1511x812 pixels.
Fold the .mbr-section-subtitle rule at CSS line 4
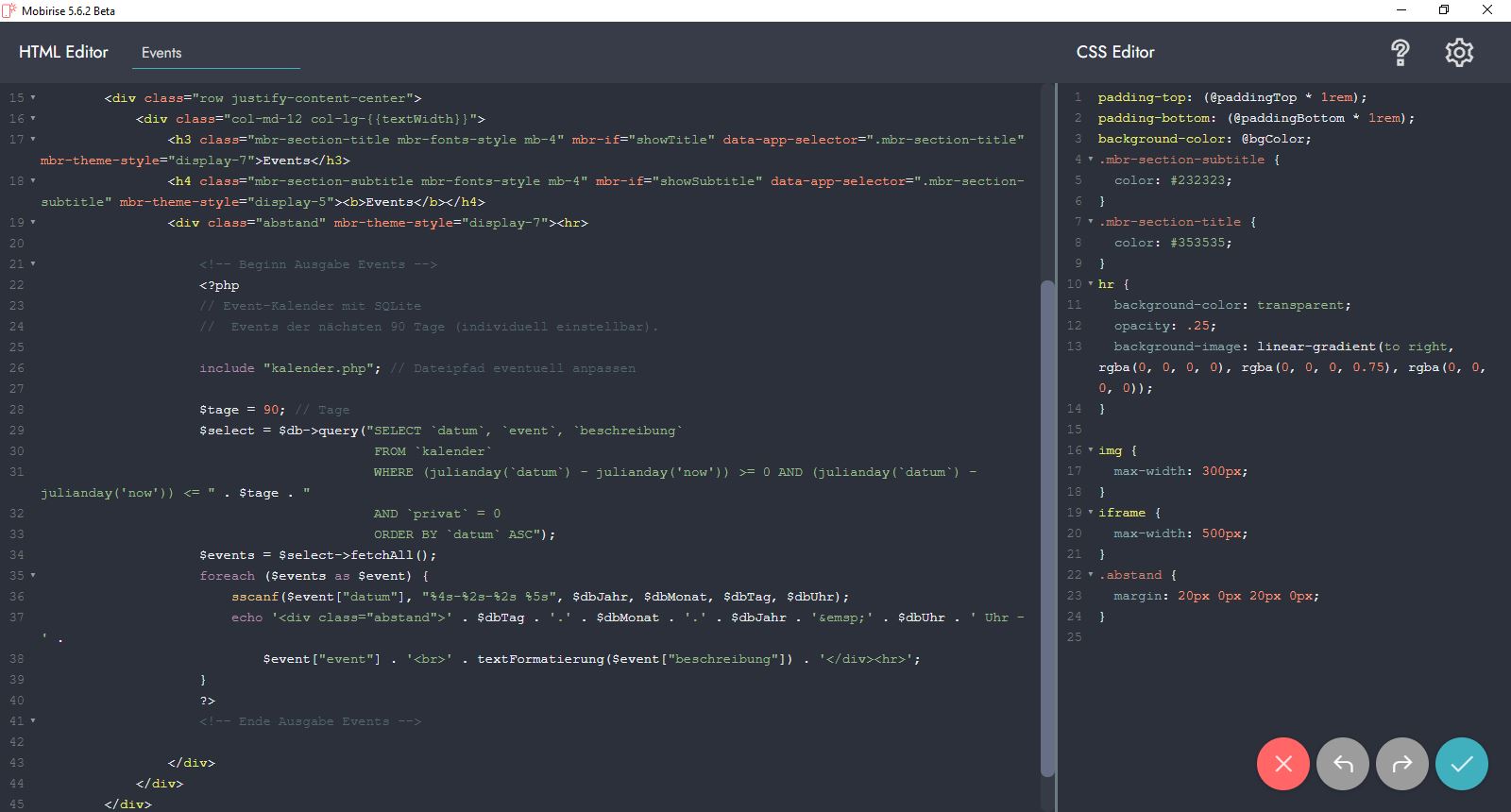coord(1091,160)
